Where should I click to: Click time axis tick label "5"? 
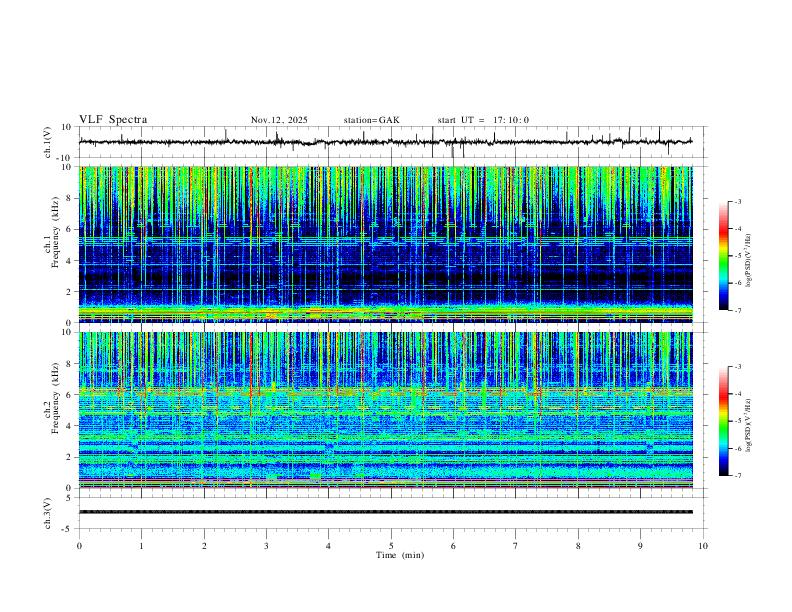391,546
